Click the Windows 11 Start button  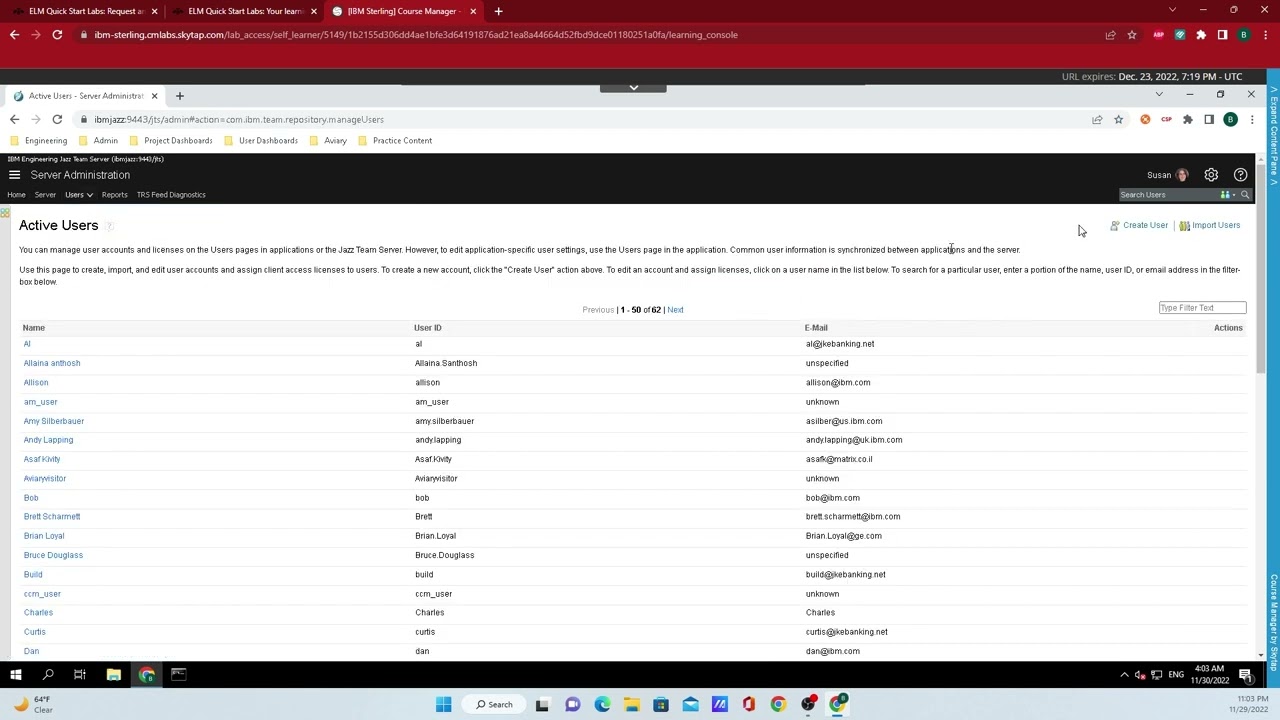tap(443, 705)
